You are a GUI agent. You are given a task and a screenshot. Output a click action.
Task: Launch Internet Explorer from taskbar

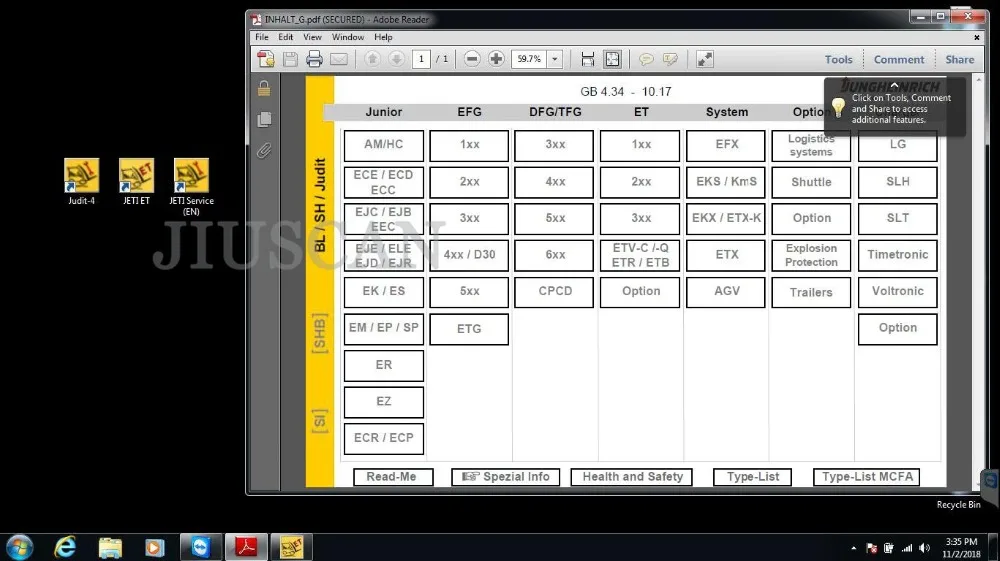[65, 547]
